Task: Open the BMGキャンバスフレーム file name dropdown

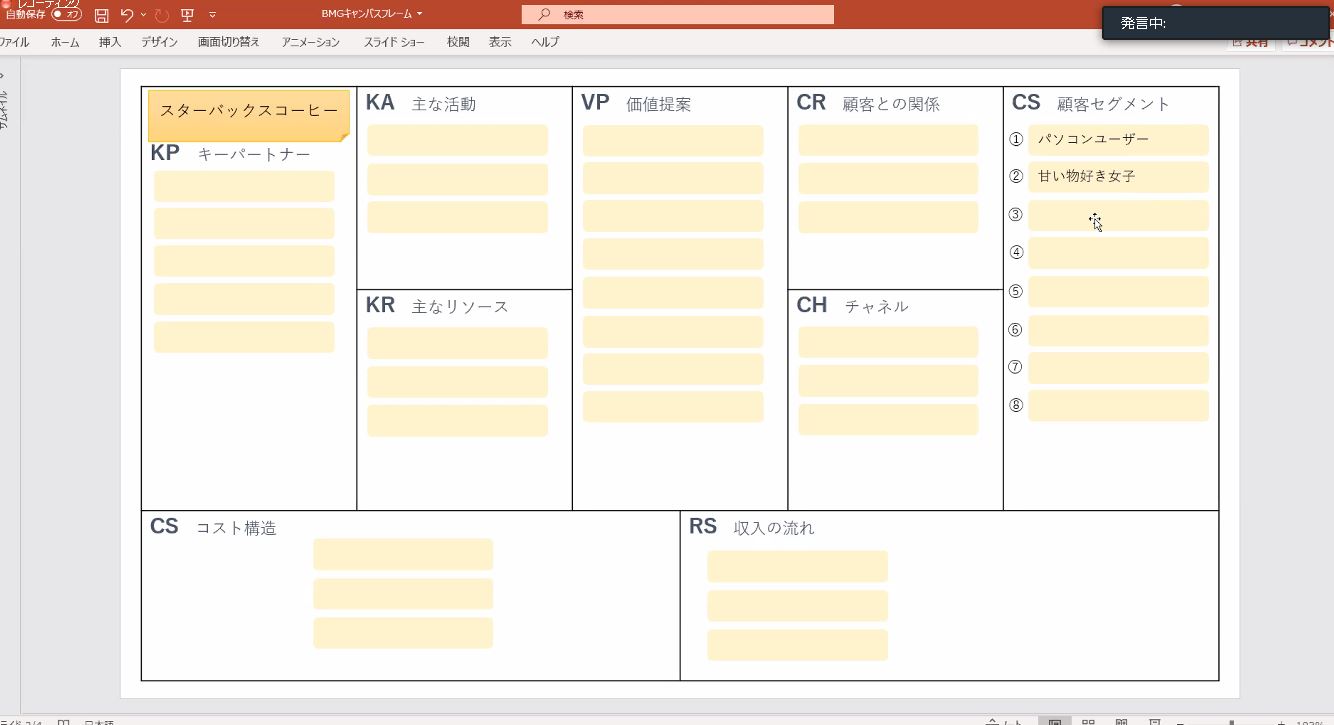Action: coord(372,14)
